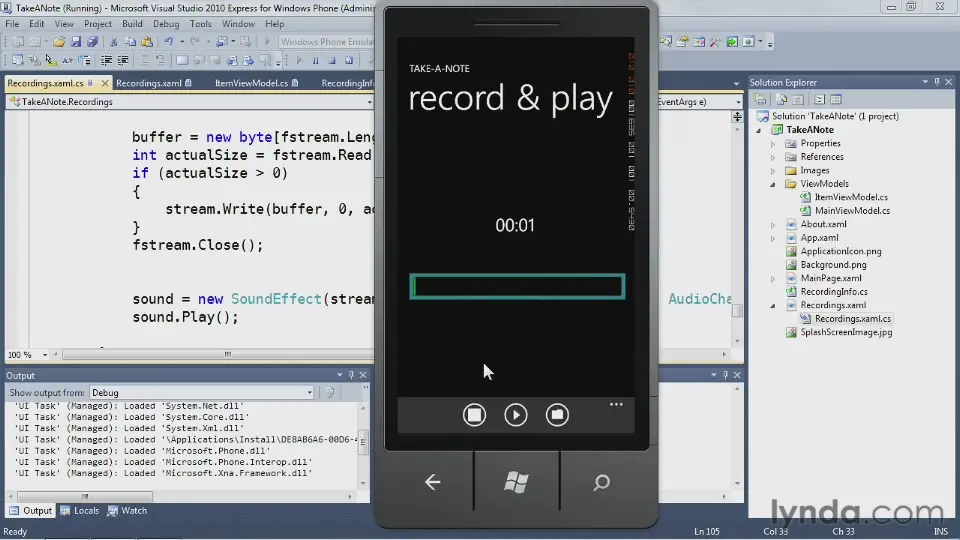Click the code editor horizontal scrollbar thumb

[x=227, y=354]
